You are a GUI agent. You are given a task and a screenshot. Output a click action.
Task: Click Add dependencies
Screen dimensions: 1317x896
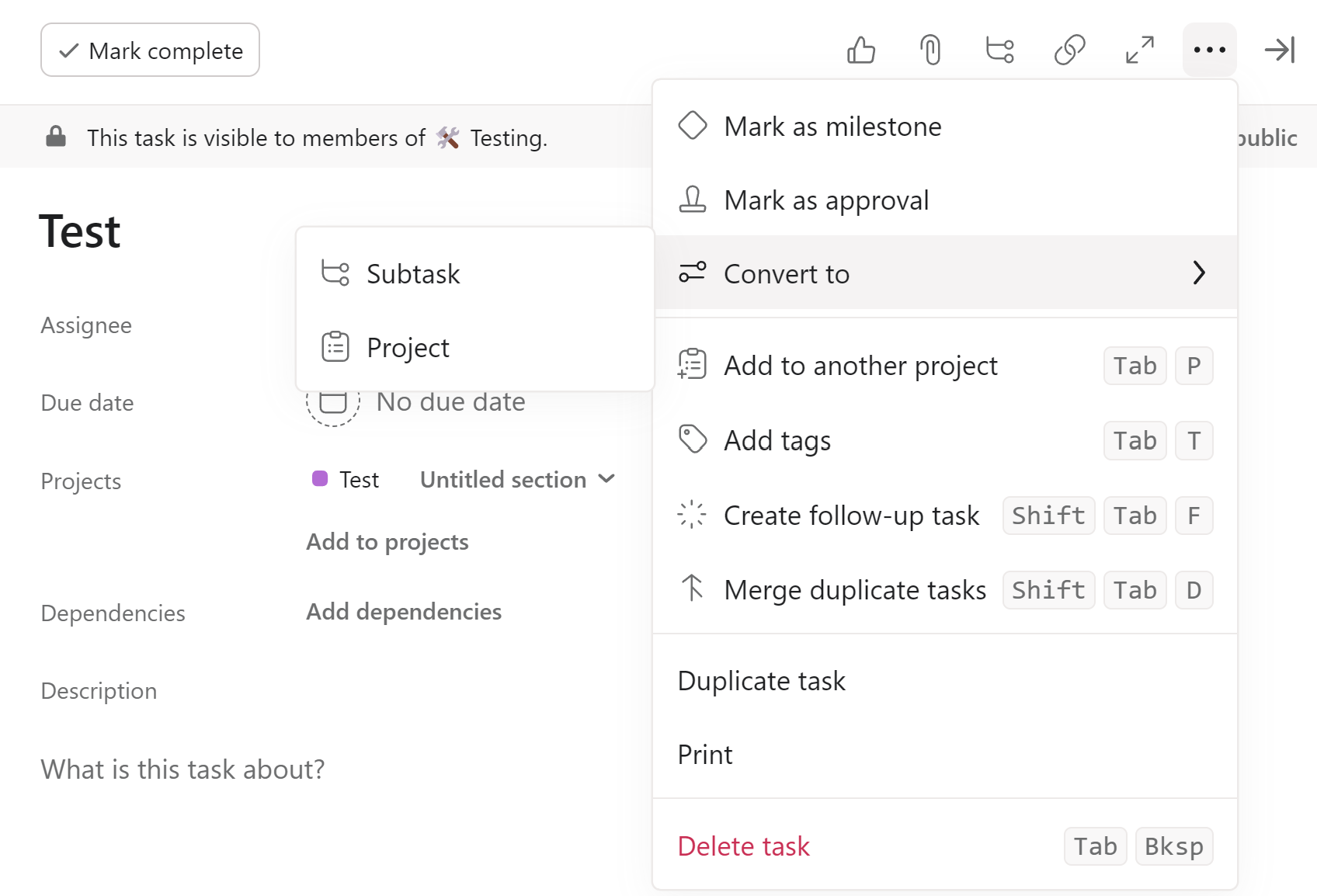pos(404,612)
